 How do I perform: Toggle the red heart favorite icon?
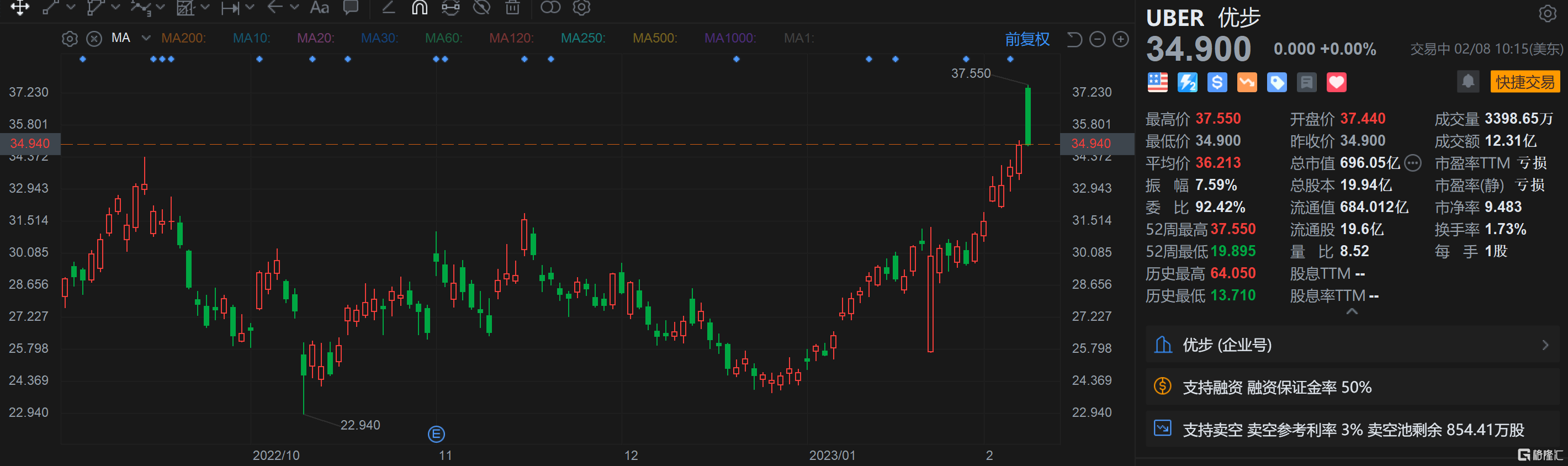[x=1336, y=82]
